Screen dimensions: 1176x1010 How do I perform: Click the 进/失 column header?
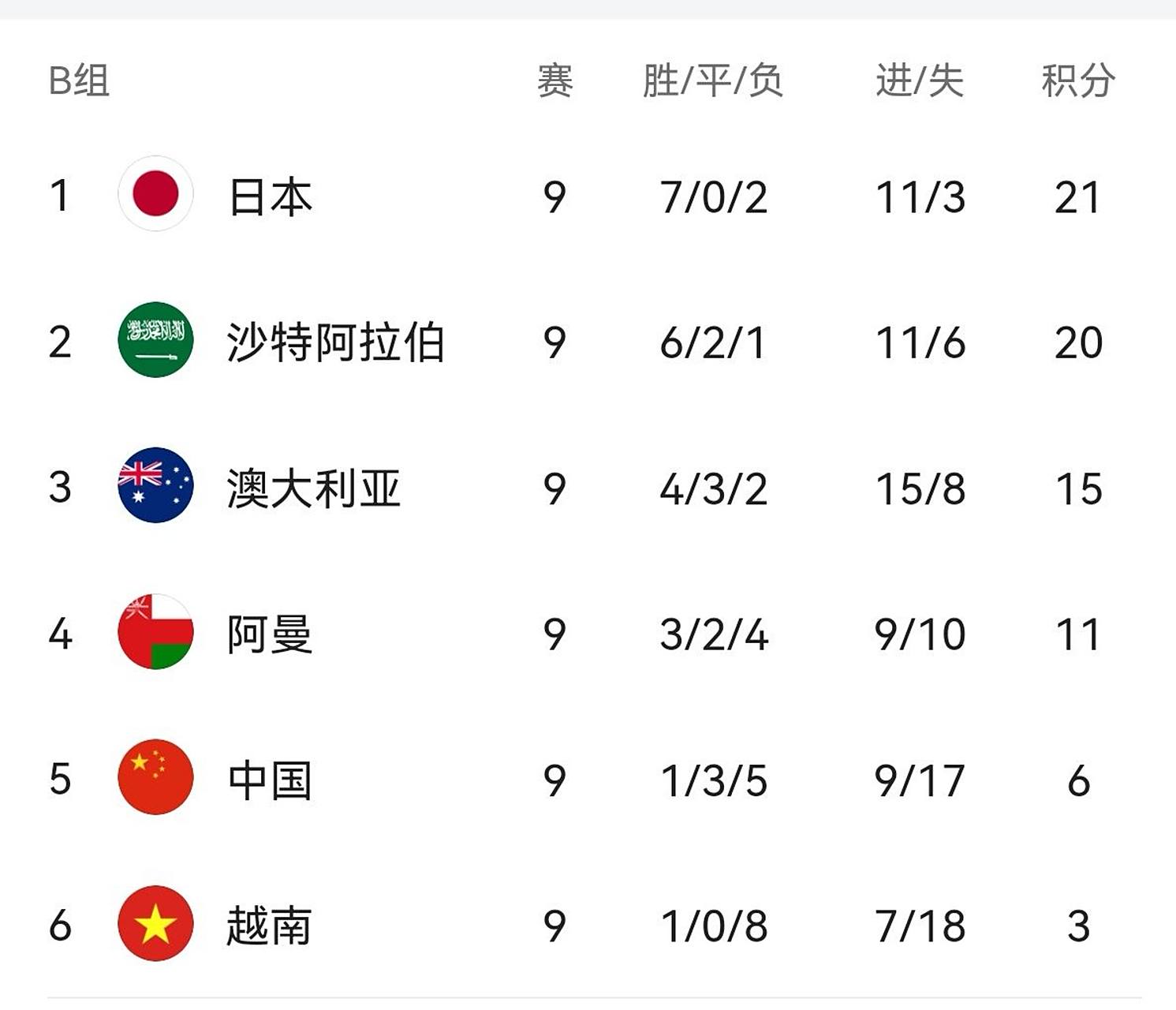click(x=920, y=80)
